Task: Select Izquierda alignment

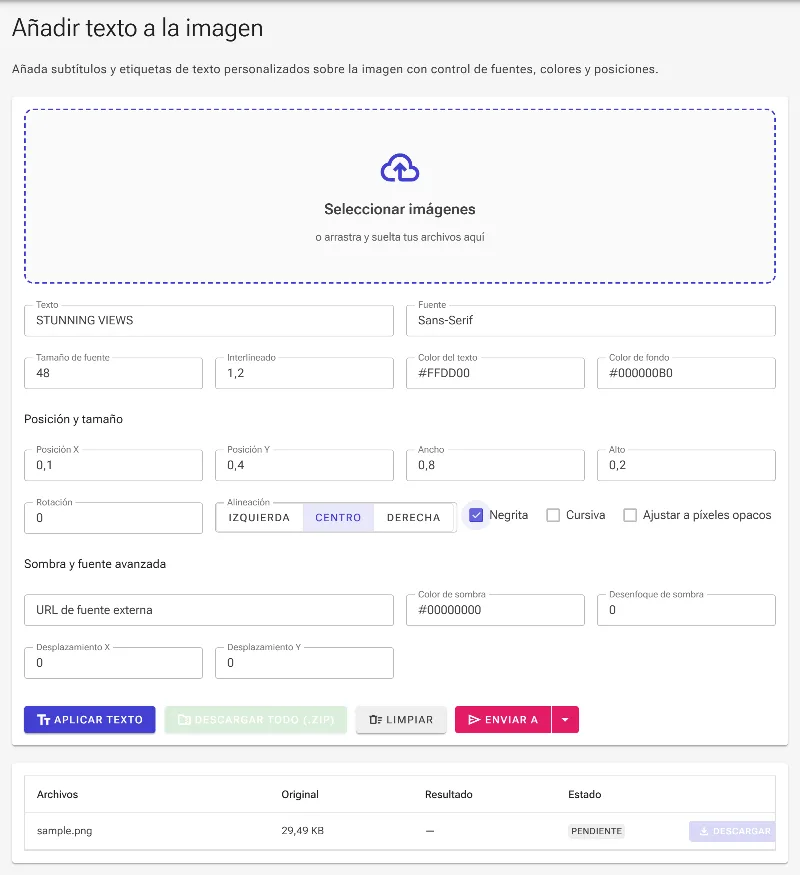Action: [259, 518]
